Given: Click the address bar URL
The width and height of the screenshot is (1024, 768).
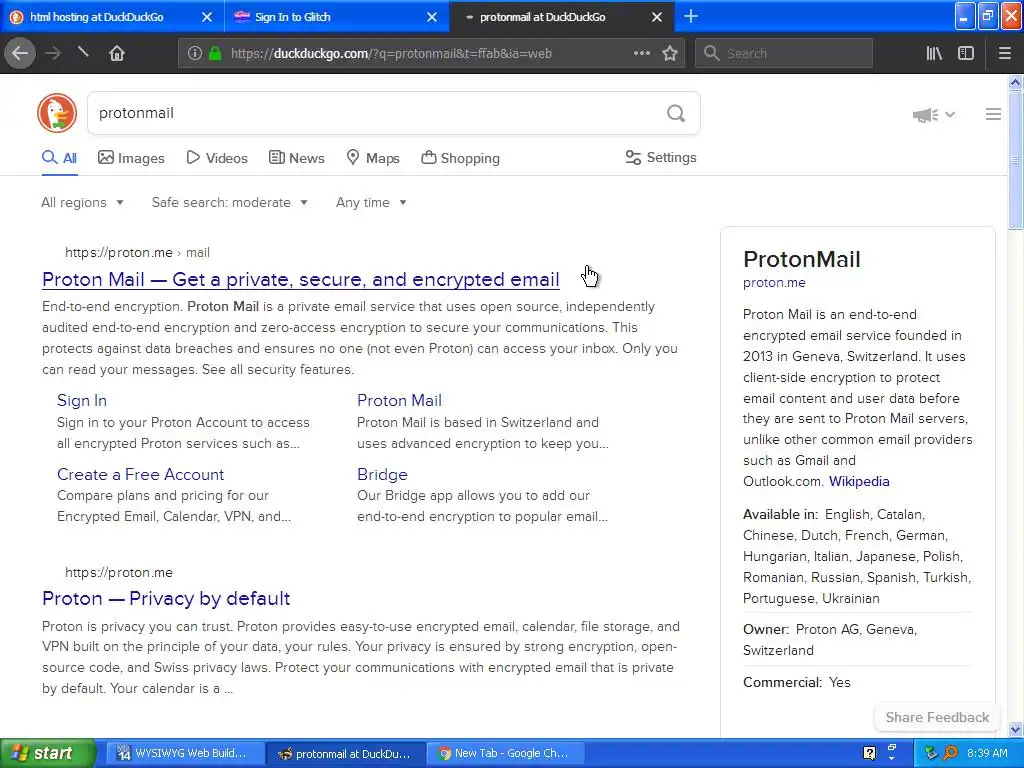Looking at the screenshot, I should [391, 54].
